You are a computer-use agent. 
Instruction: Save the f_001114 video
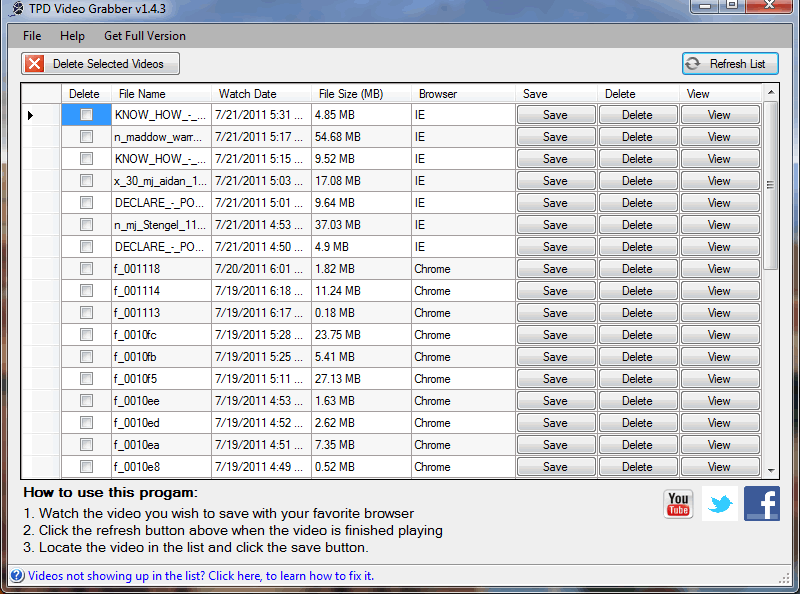tap(556, 291)
